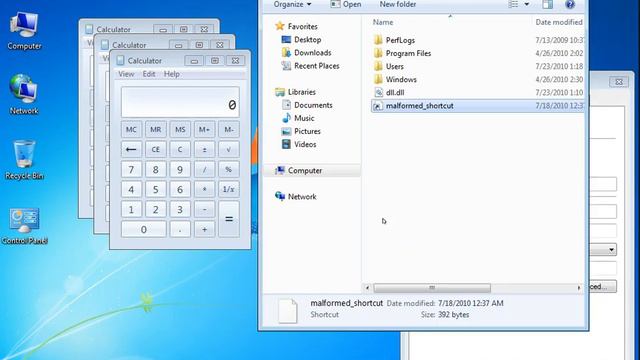The image size is (640, 360).
Task: Click the CE clear entry key
Action: click(x=156, y=149)
